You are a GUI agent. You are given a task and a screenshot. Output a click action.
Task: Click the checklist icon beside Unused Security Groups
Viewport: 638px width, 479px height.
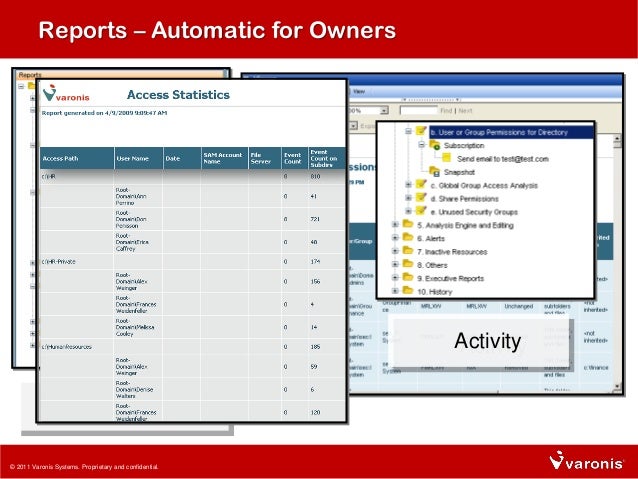tap(421, 211)
